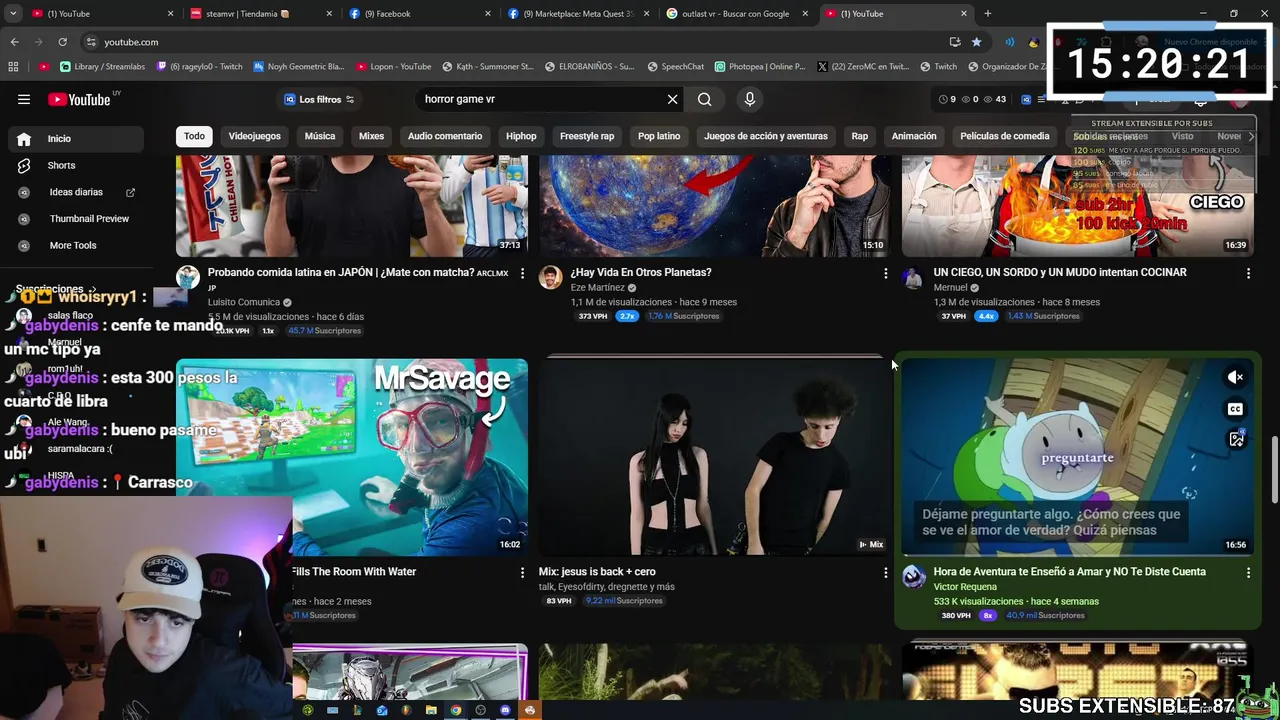The height and width of the screenshot is (720, 1280).
Task: Open options for UN CIEGO, UN SORDO video
Action: (1248, 273)
